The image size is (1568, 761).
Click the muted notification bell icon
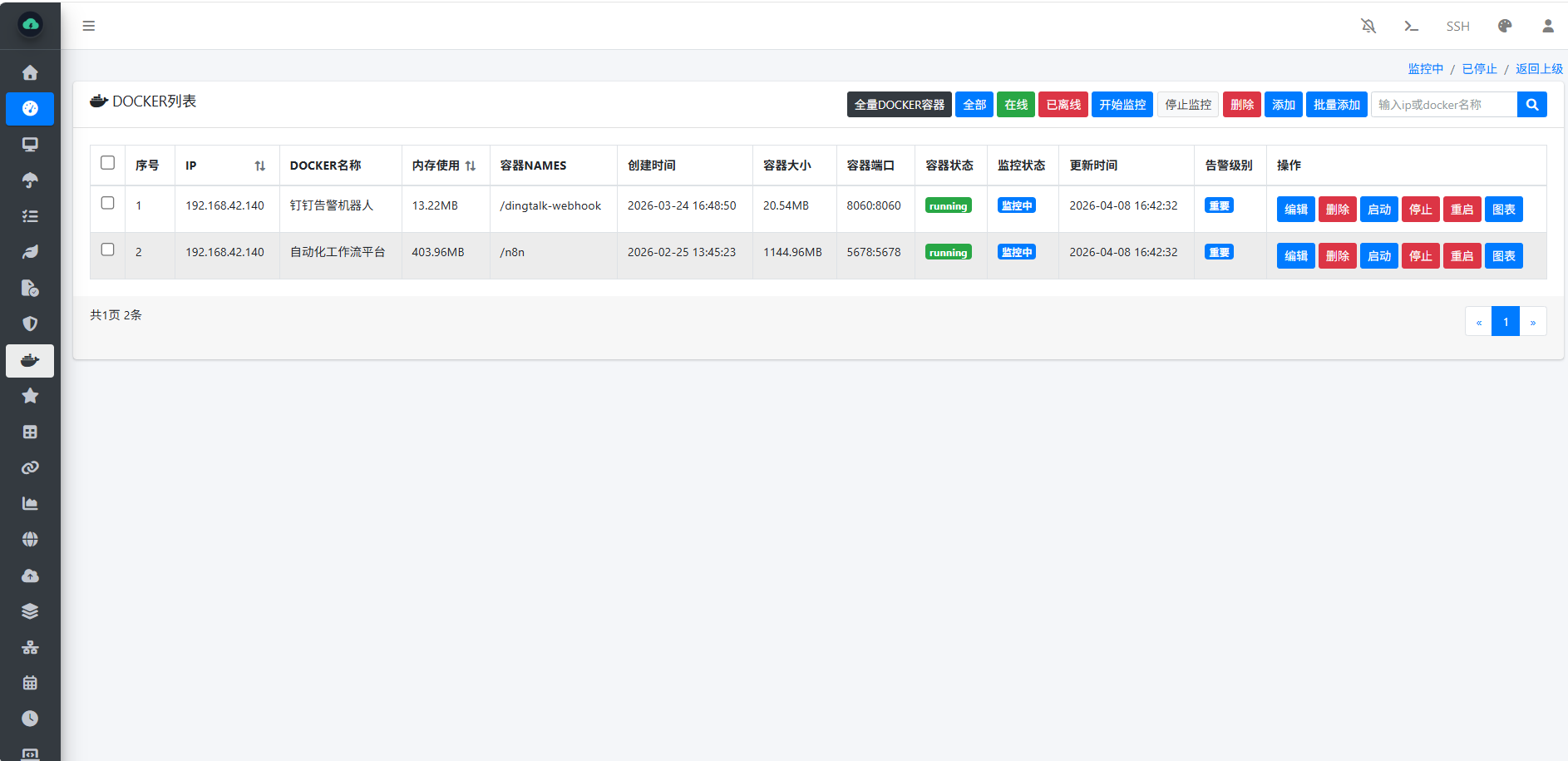[x=1368, y=26]
